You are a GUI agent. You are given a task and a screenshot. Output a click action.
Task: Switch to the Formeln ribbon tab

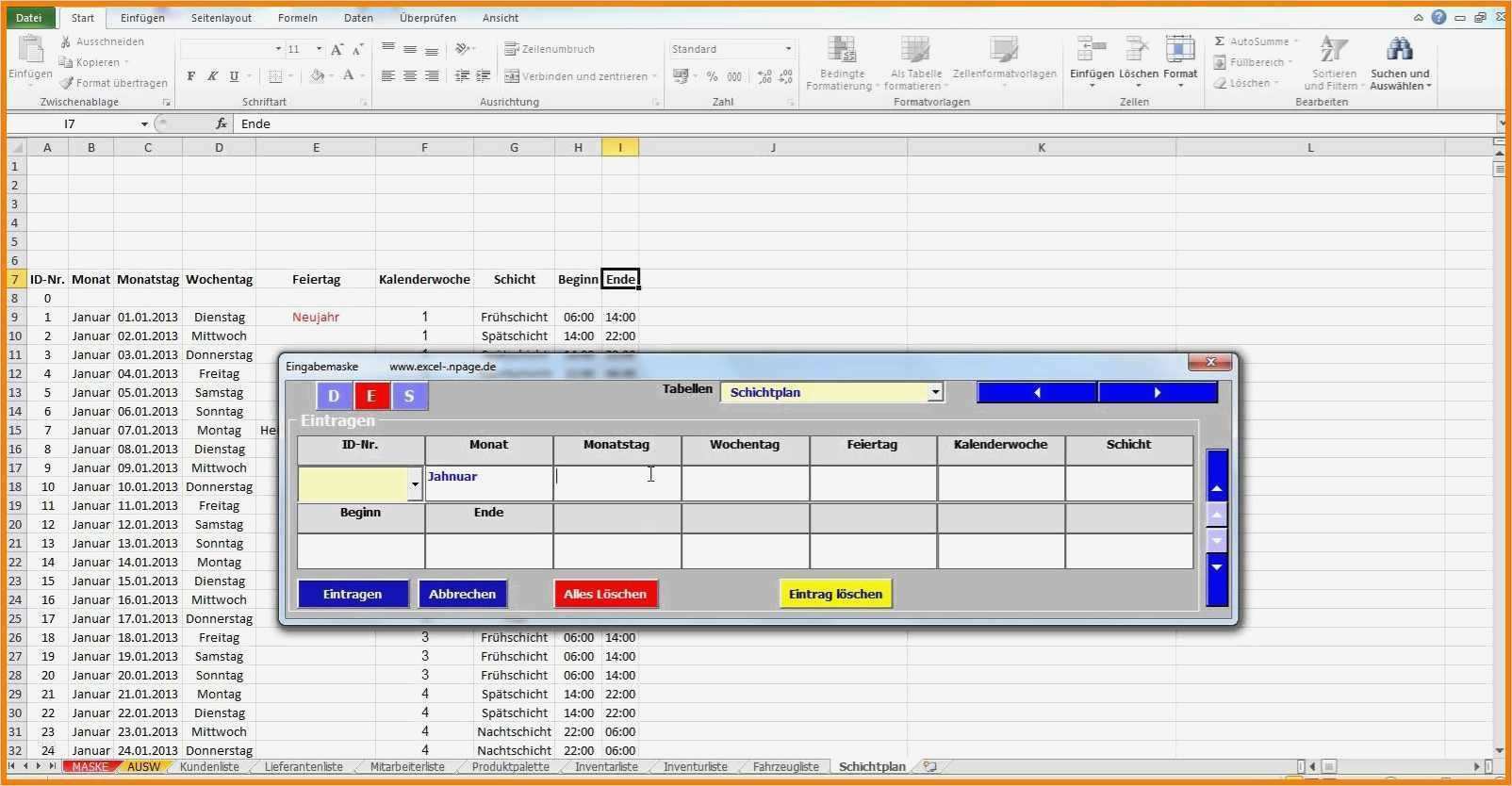(x=298, y=18)
